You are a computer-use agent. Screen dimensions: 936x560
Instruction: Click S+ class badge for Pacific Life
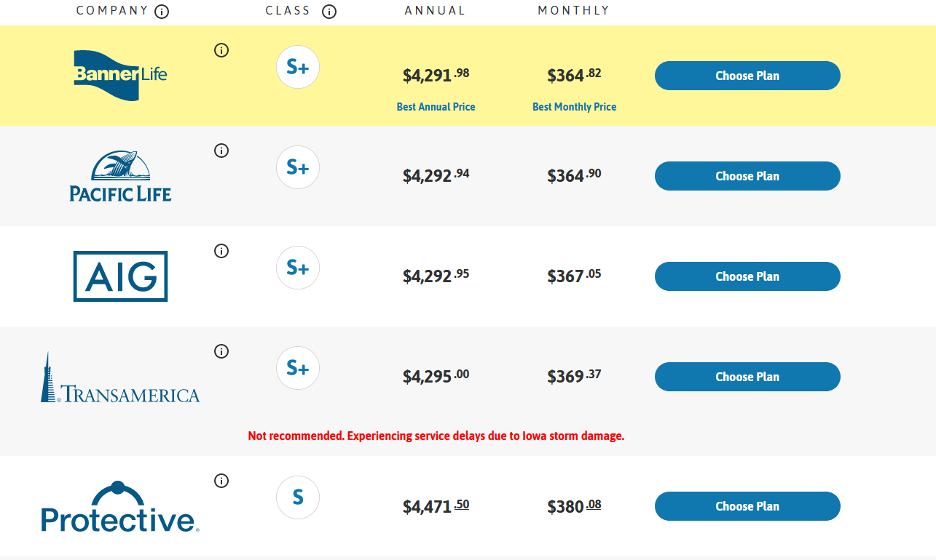click(x=298, y=167)
